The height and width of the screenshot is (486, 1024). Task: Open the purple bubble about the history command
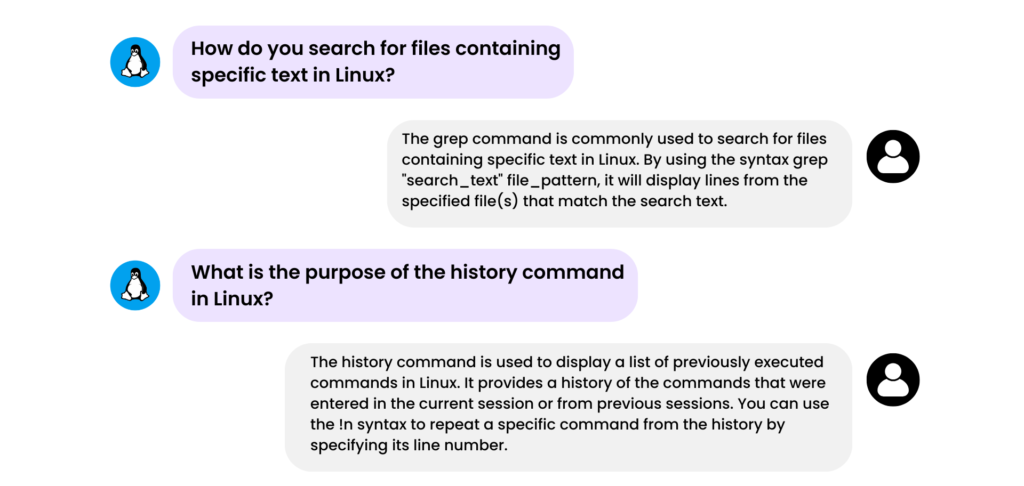click(405, 285)
